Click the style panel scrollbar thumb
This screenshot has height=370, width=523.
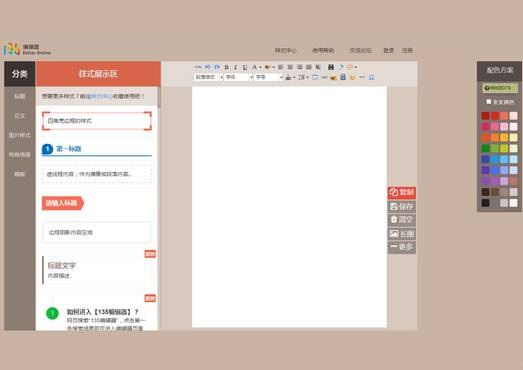click(x=159, y=97)
